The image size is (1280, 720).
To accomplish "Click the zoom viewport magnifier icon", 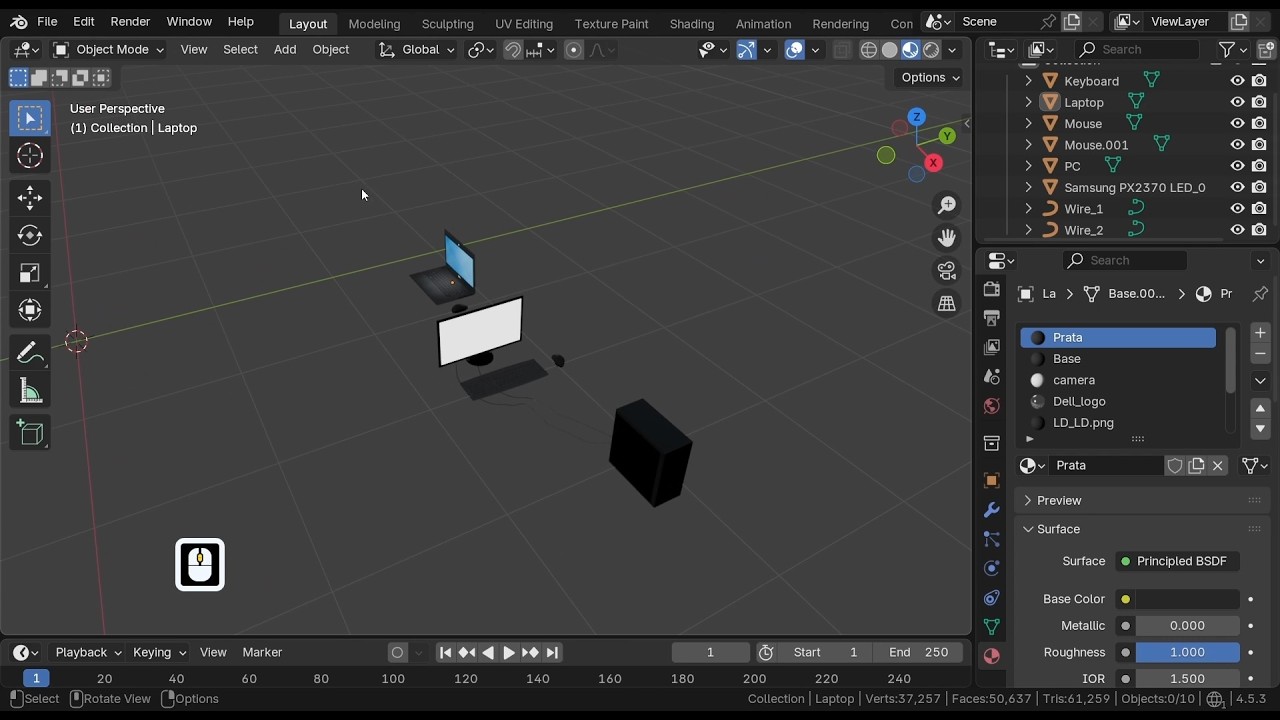I will point(946,205).
